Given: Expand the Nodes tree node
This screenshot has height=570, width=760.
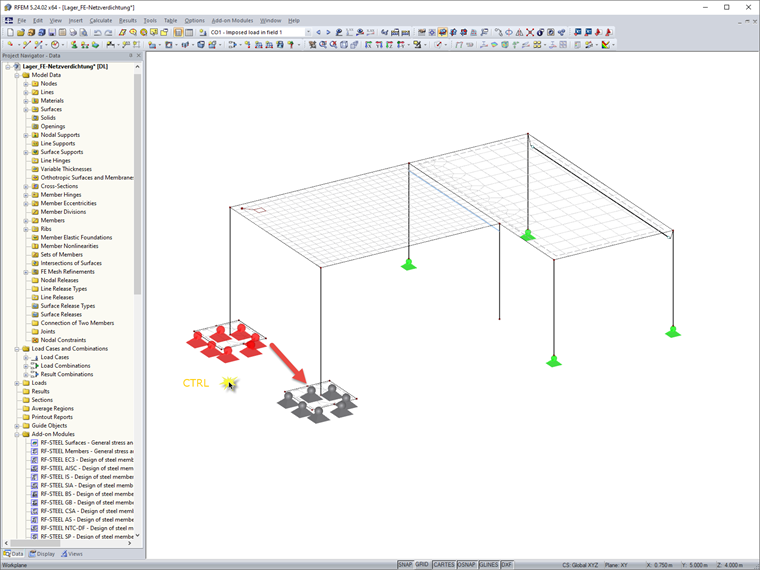Looking at the screenshot, I should (x=26, y=84).
